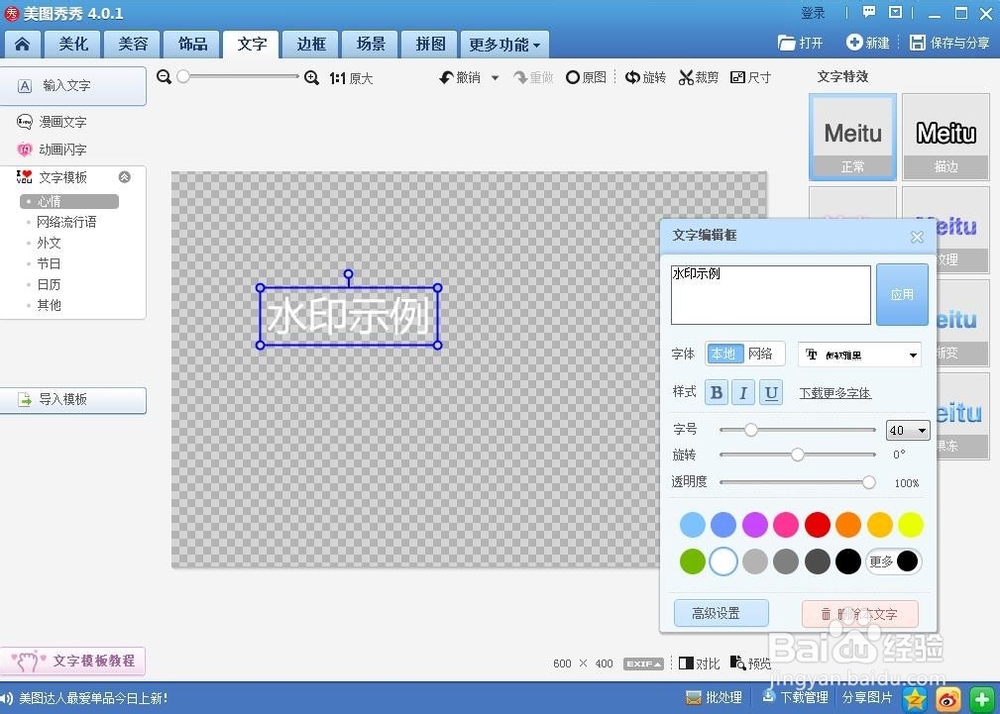Open the feedback chat bubble icon
Image resolution: width=1000 pixels, height=714 pixels.
click(x=869, y=12)
